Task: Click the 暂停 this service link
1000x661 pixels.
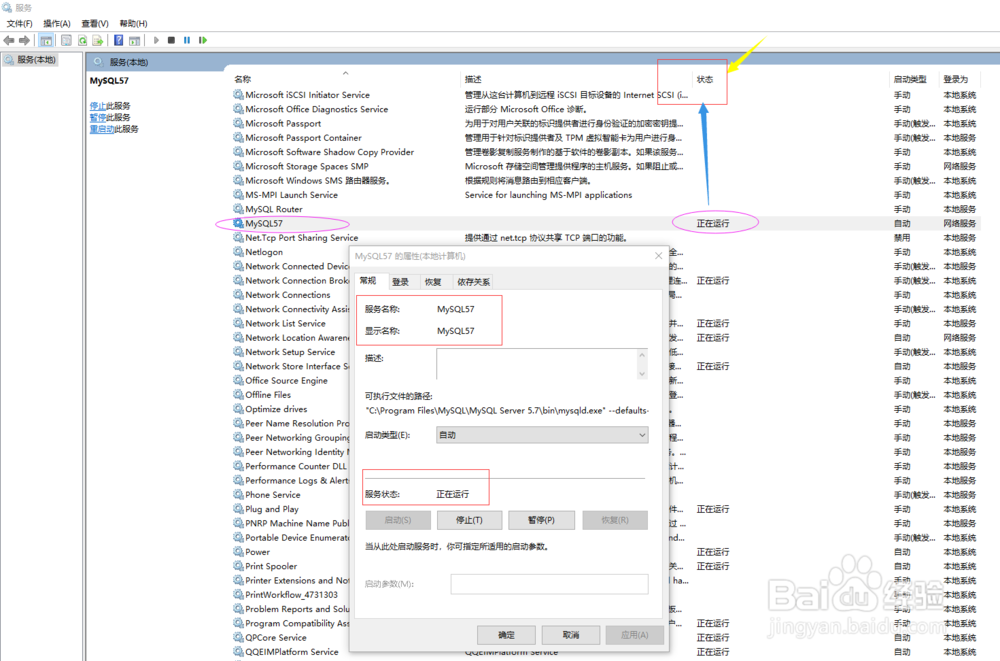Action: click(x=98, y=117)
